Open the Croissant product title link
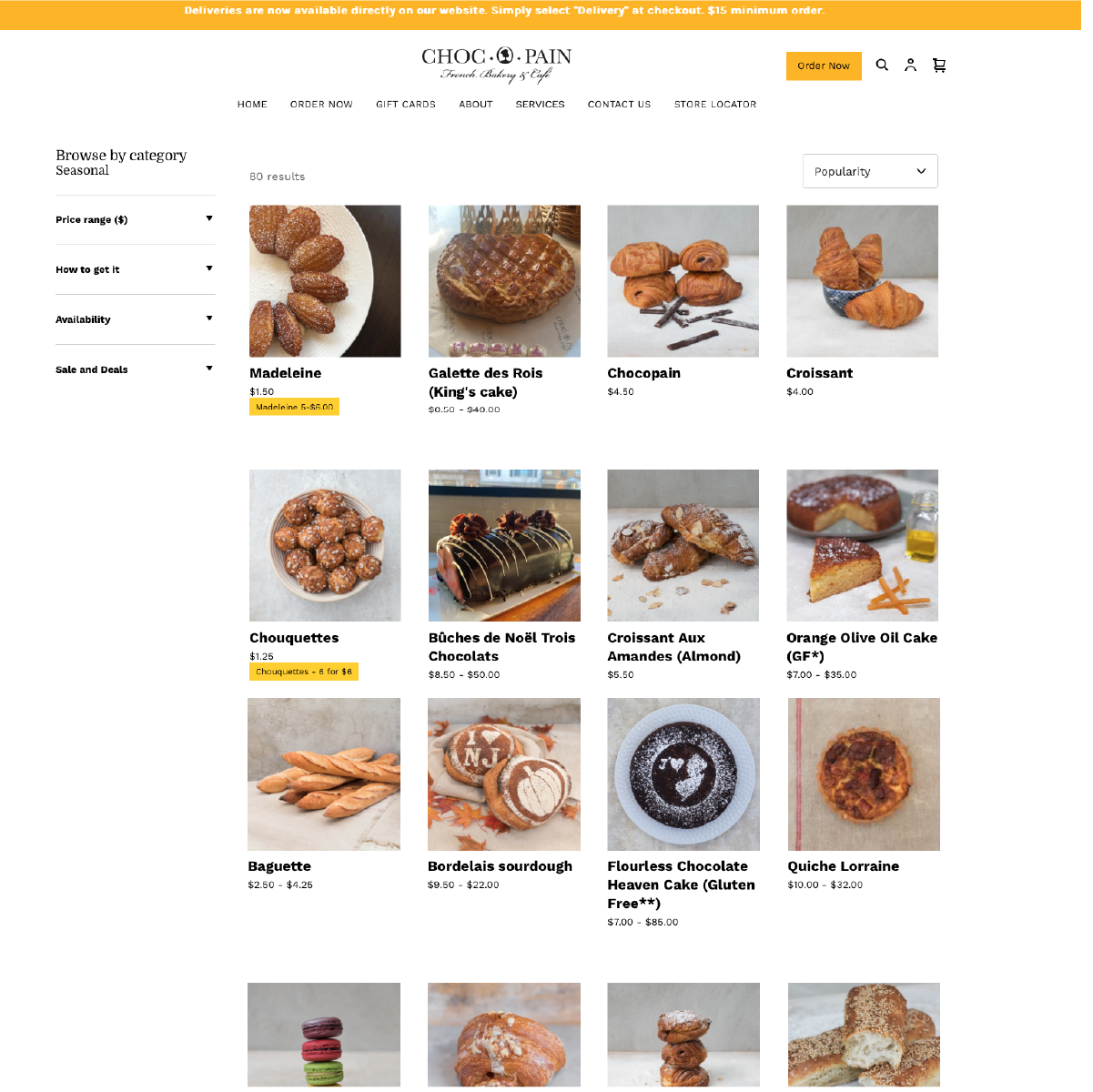Viewport: 1093px width, 1092px height. [819, 373]
